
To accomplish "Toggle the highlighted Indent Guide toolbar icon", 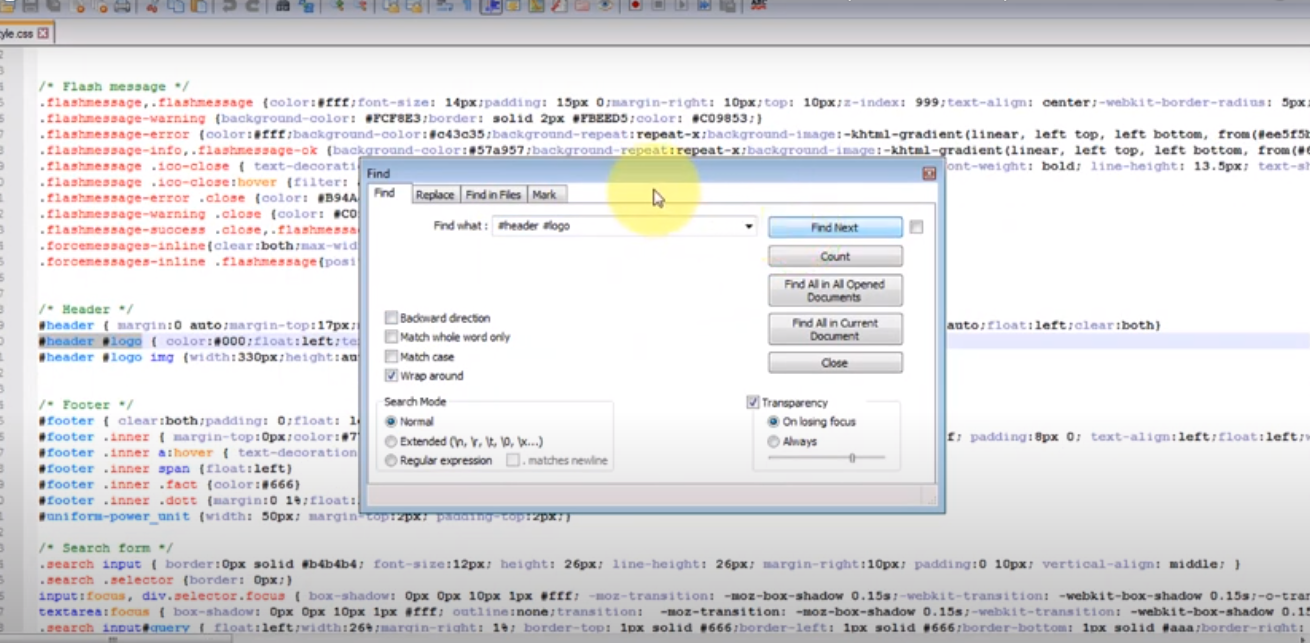I will point(490,5).
